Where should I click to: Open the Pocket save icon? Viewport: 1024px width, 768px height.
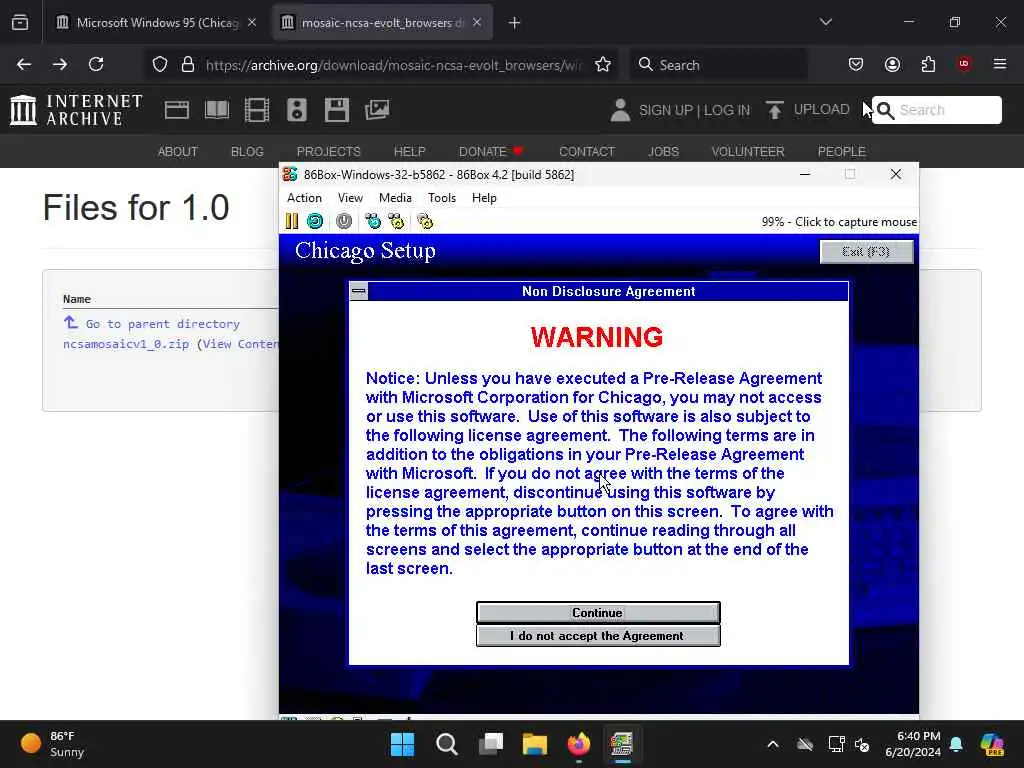tap(856, 64)
